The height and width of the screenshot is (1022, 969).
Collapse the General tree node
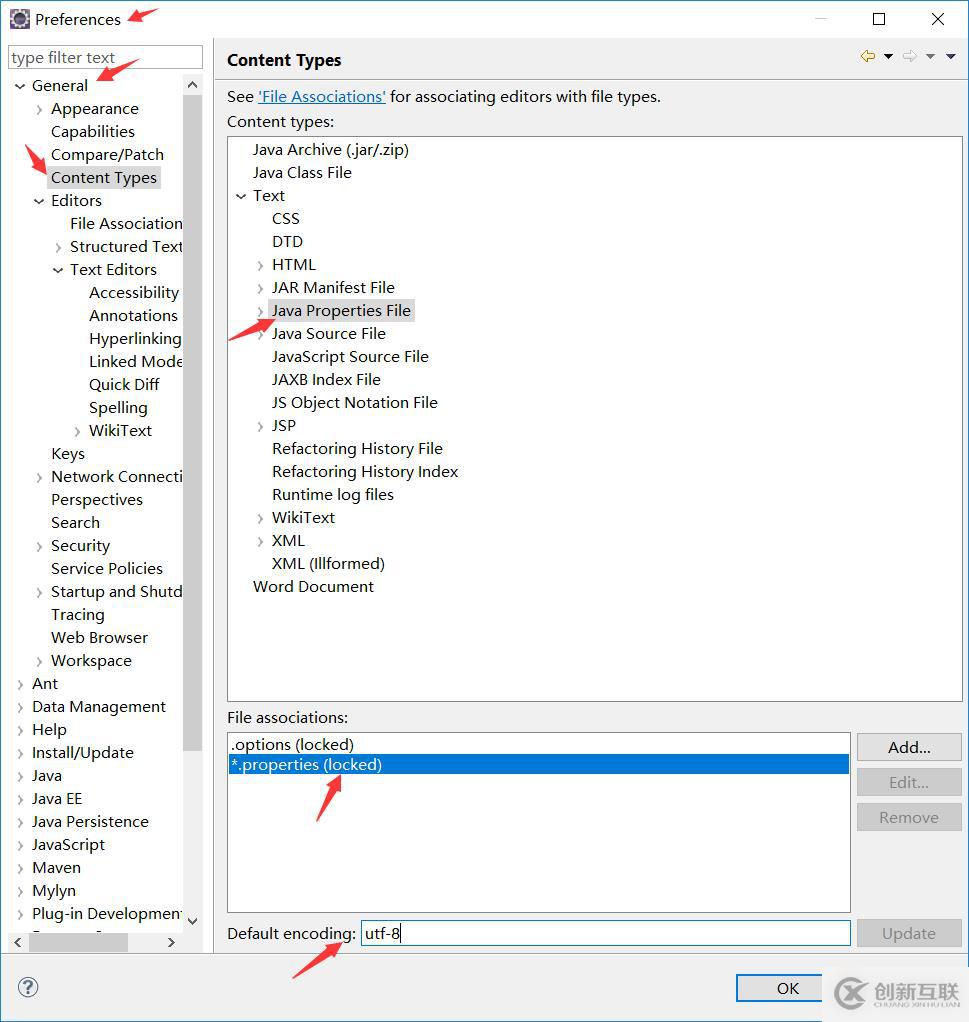click(20, 86)
